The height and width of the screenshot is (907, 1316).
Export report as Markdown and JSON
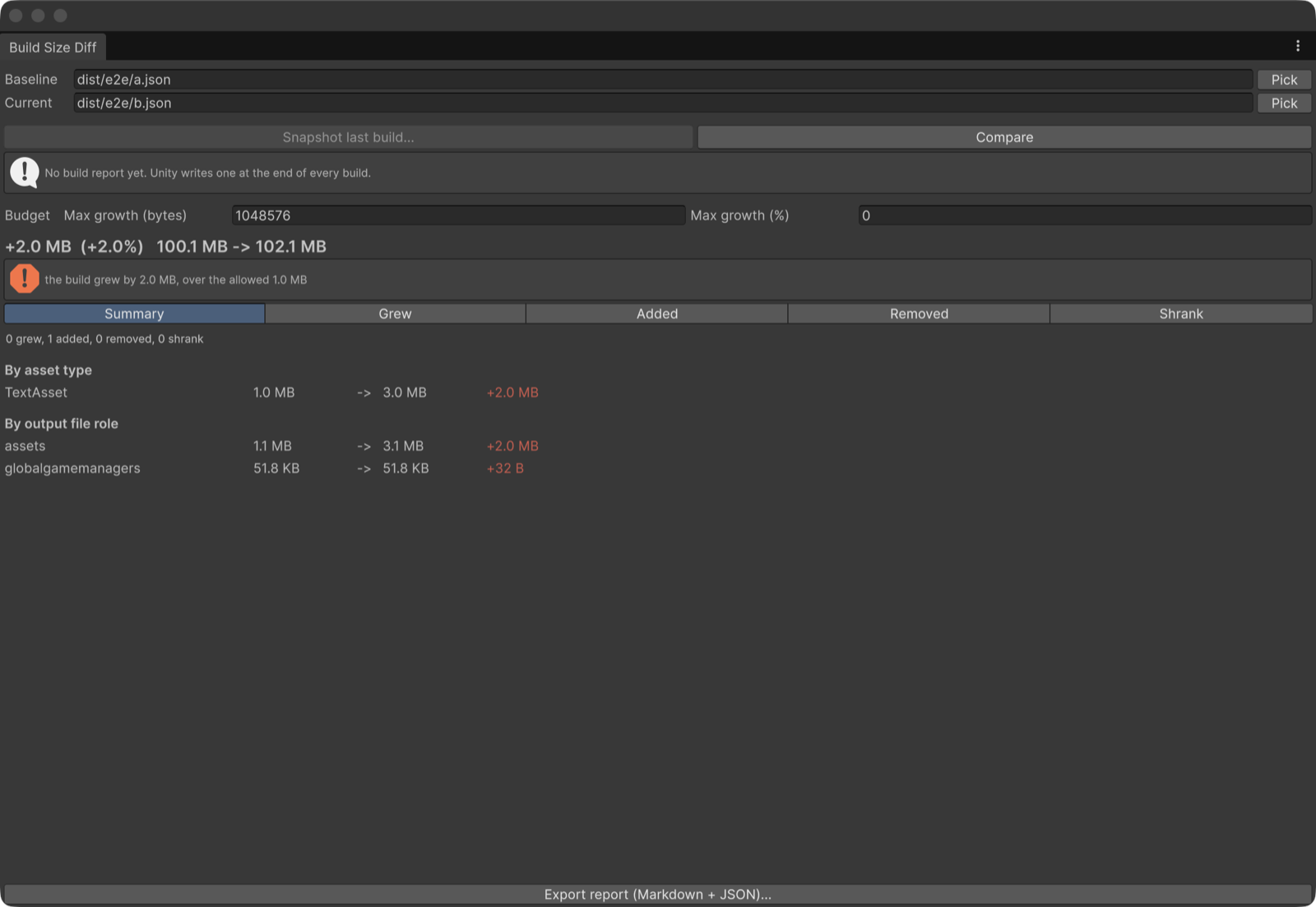tap(658, 894)
